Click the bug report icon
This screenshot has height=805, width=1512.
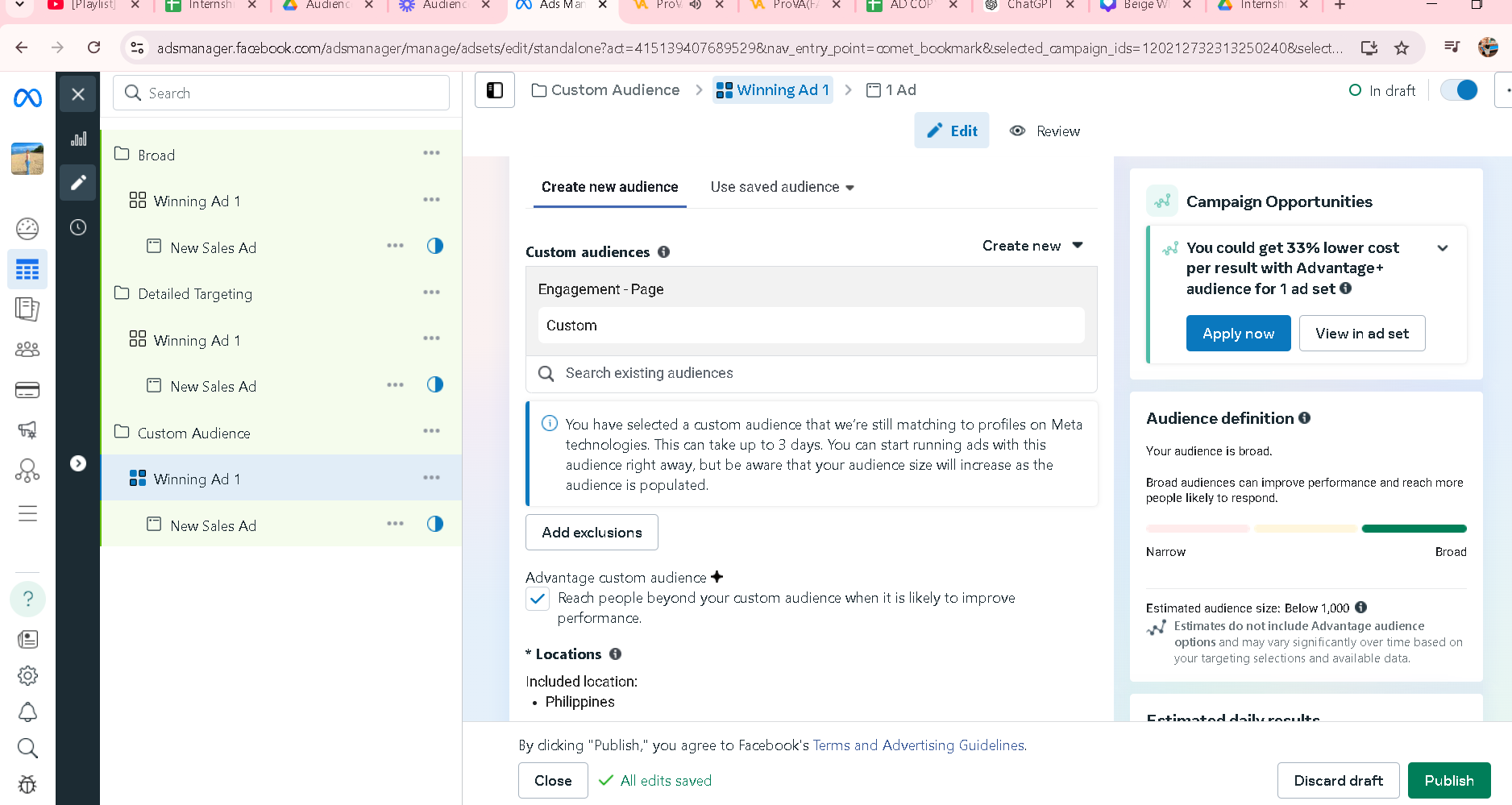(27, 785)
